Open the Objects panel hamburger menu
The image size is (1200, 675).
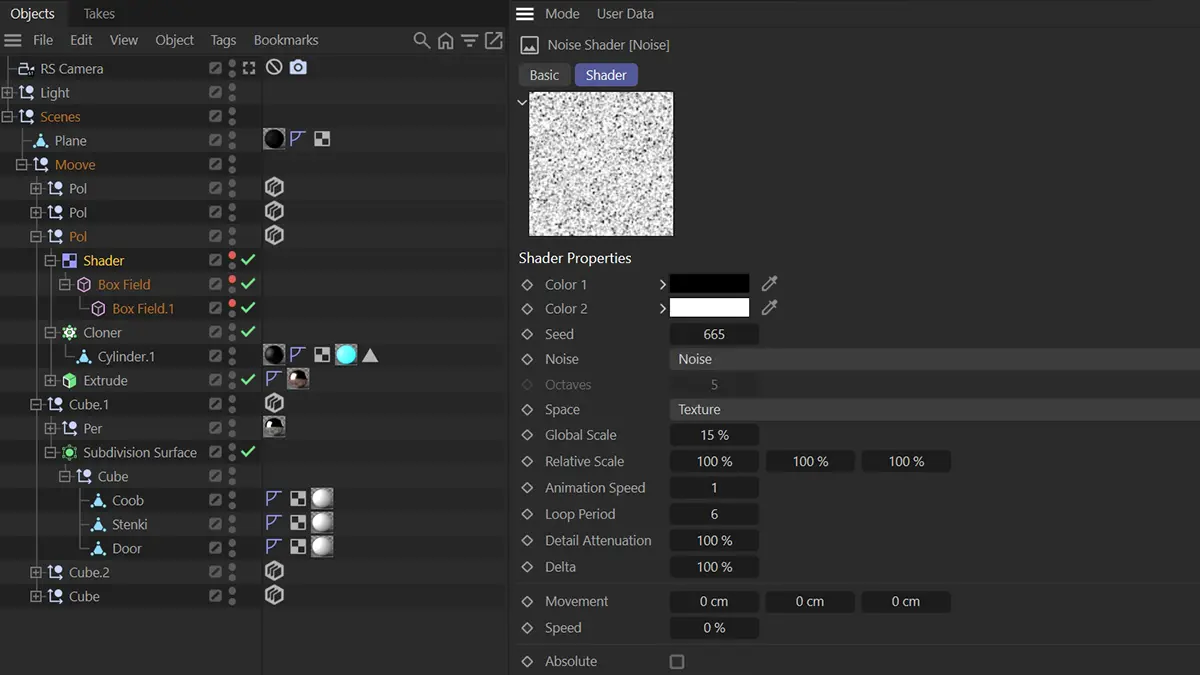coord(13,41)
